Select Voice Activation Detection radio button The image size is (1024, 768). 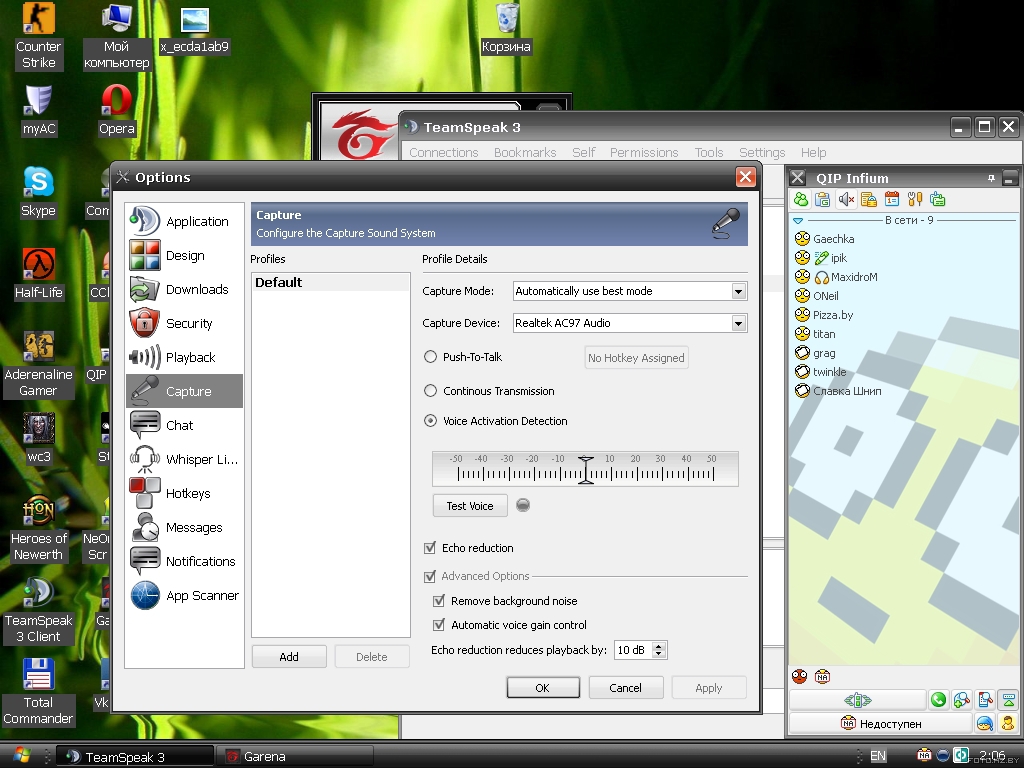coord(430,421)
